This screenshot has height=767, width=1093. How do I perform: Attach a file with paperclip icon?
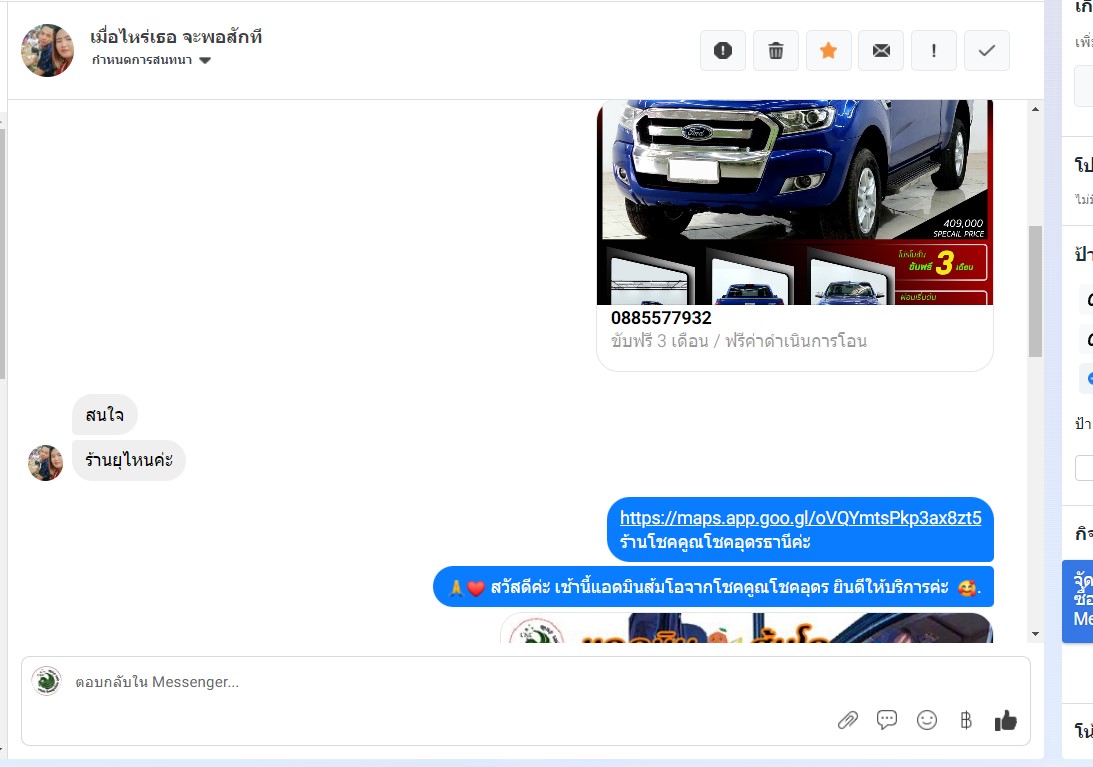[x=848, y=720]
